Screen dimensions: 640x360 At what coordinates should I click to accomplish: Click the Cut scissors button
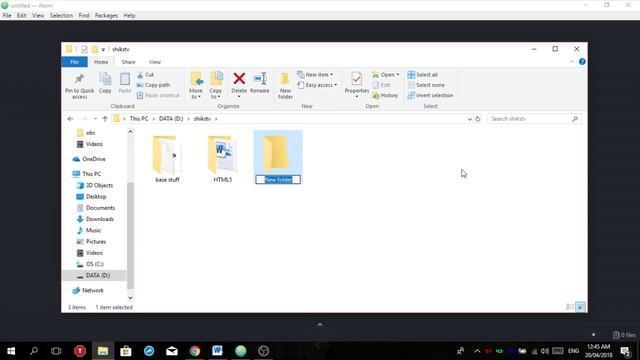[145, 75]
